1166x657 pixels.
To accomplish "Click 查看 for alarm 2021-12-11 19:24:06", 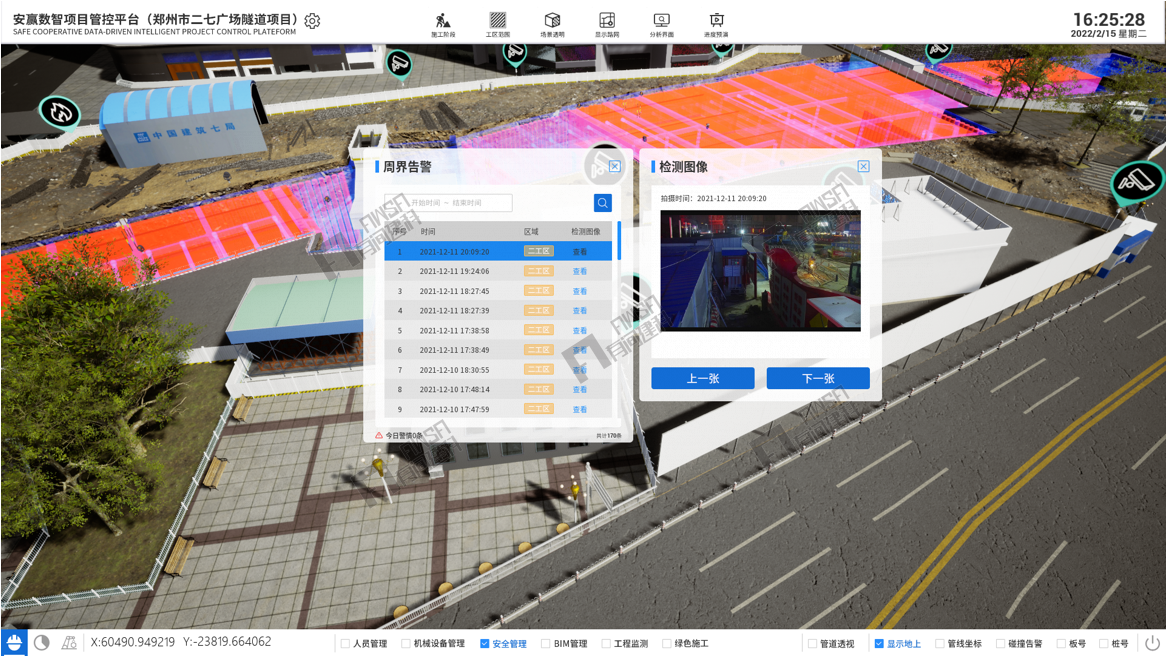I will [580, 271].
